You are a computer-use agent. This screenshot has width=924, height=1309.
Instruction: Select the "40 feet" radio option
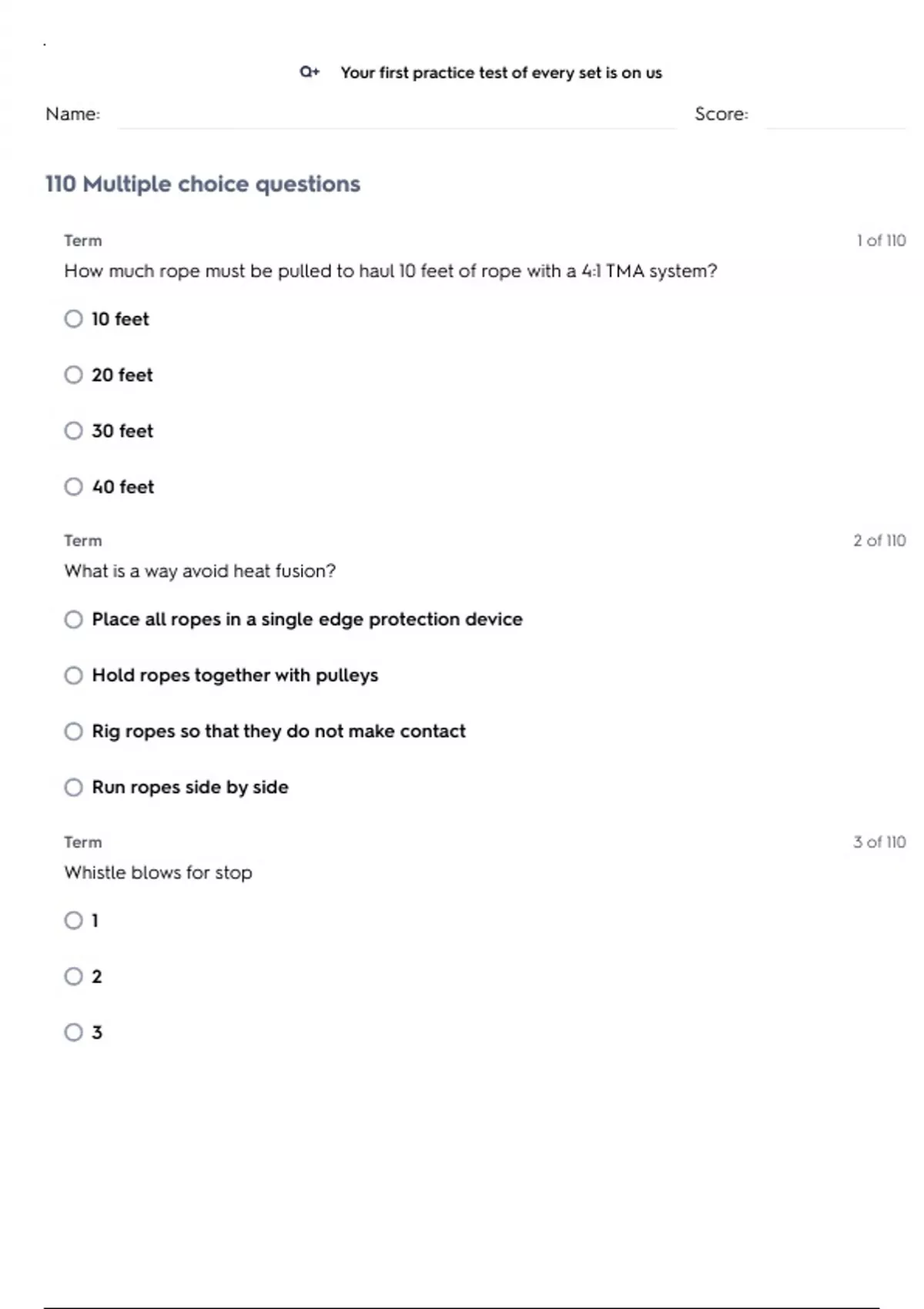[73, 487]
